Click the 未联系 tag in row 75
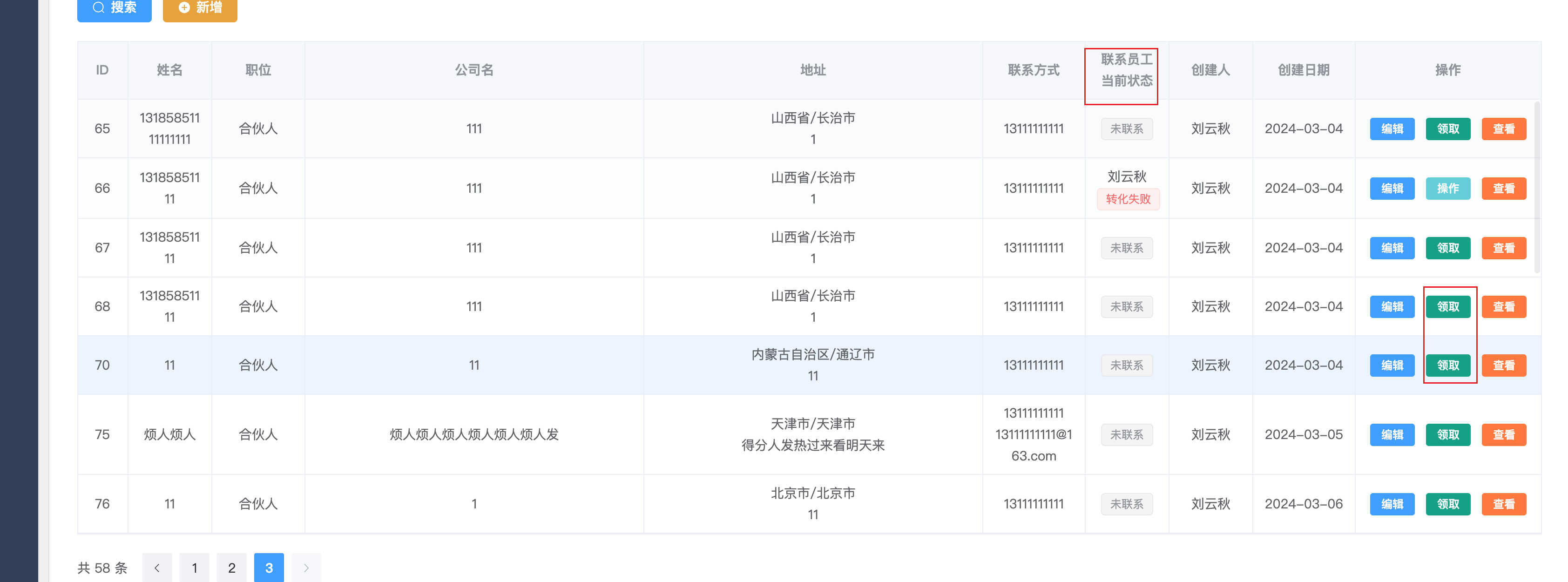 tap(1127, 435)
